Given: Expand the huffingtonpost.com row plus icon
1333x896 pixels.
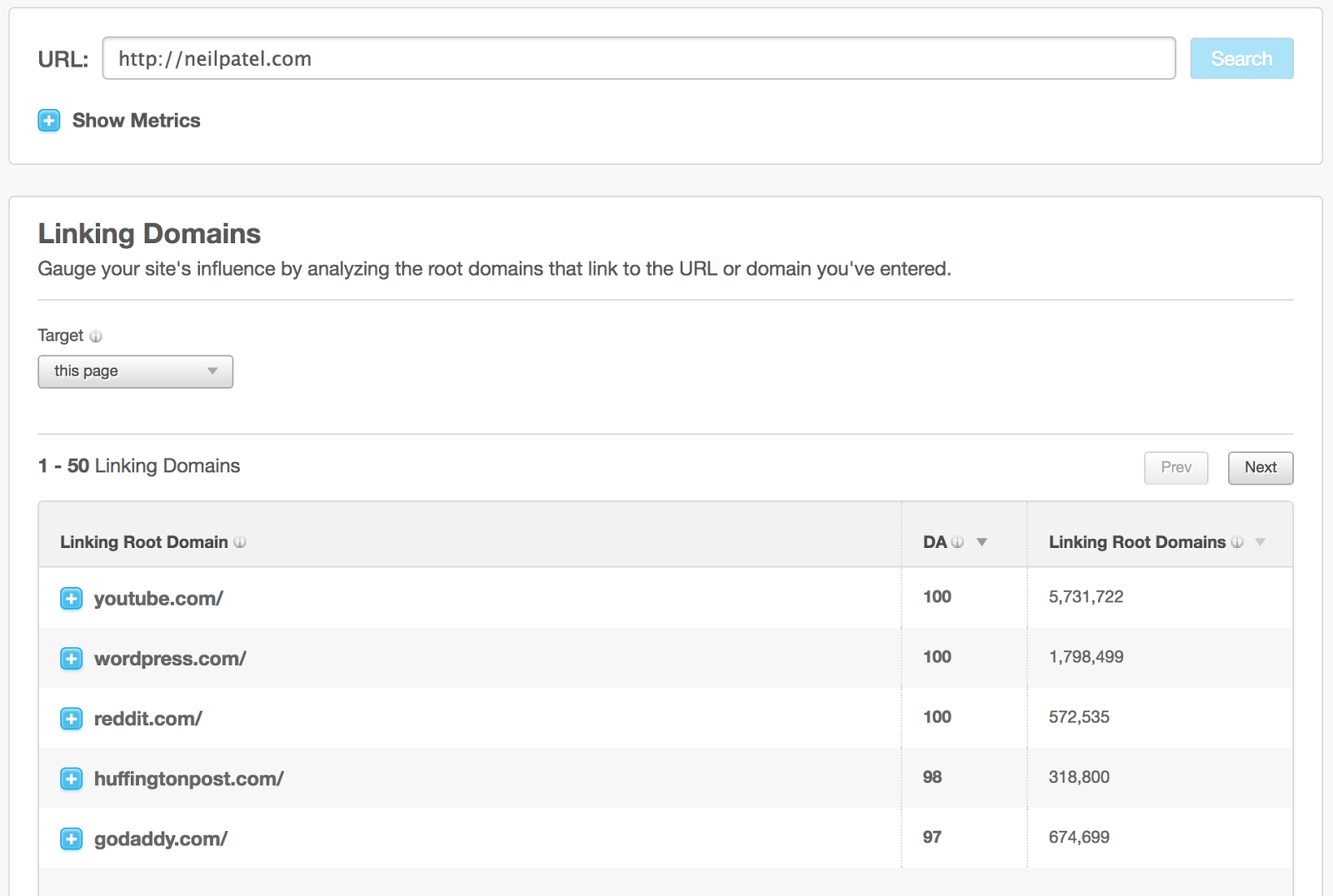Looking at the screenshot, I should [72, 779].
